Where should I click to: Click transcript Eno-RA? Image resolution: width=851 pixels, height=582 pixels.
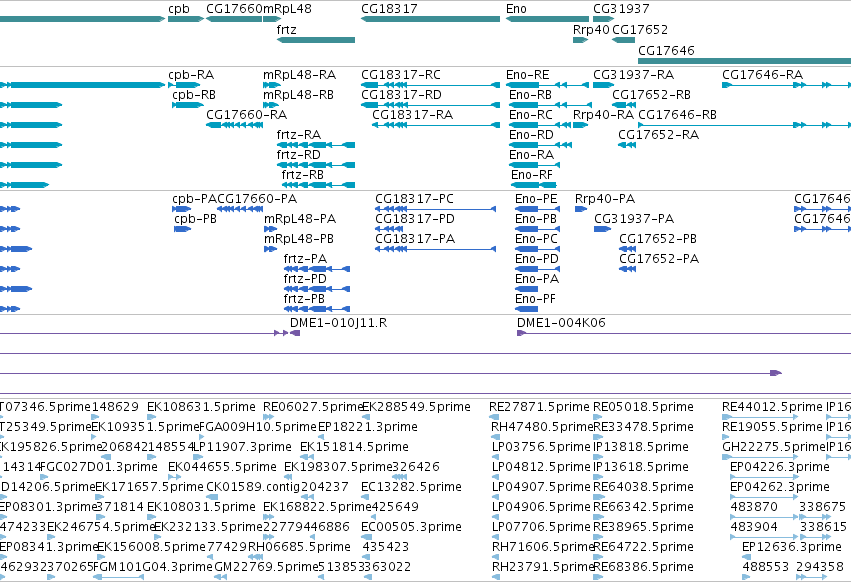(x=531, y=155)
